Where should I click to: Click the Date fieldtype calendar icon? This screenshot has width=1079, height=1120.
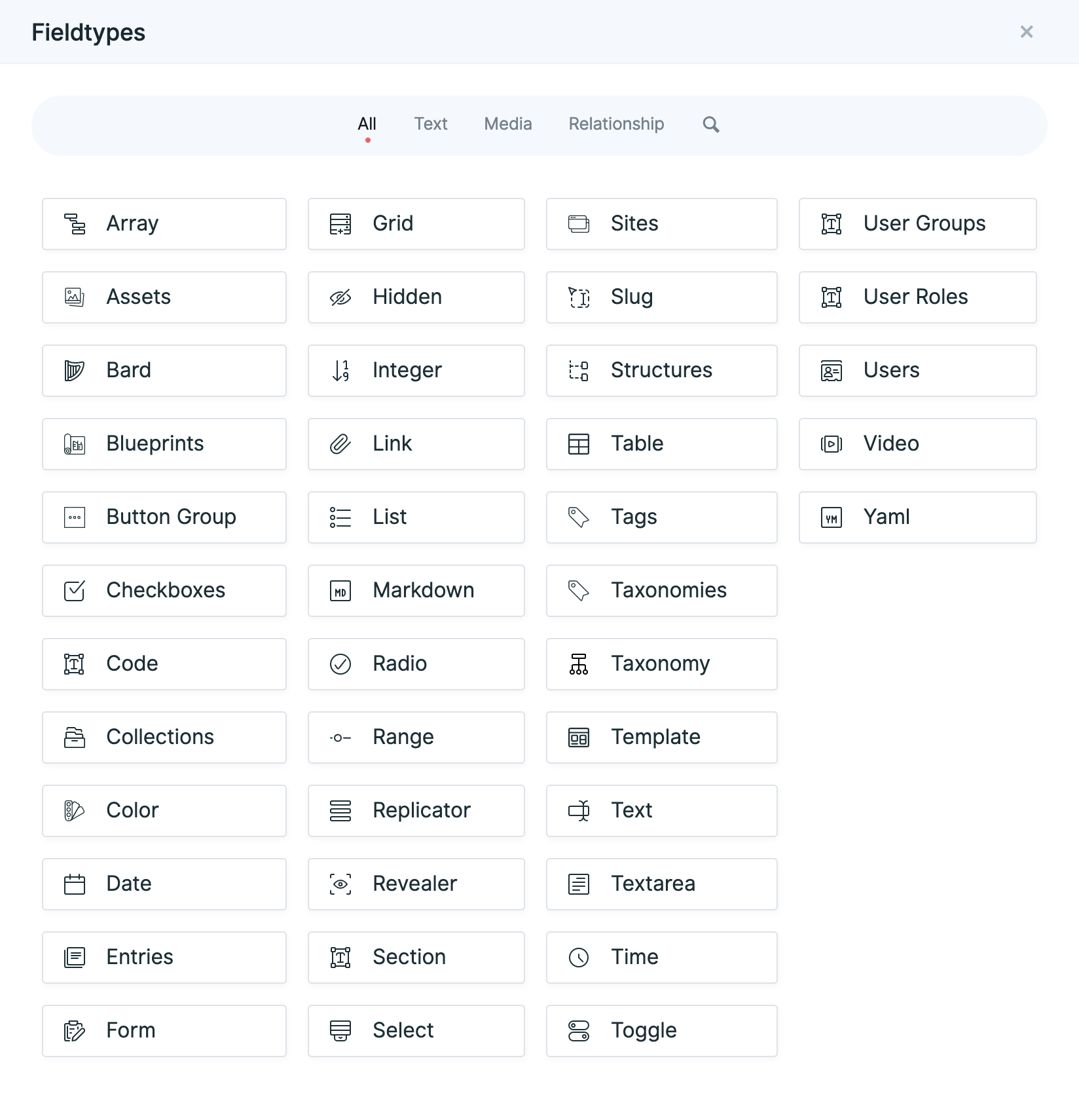(x=74, y=884)
